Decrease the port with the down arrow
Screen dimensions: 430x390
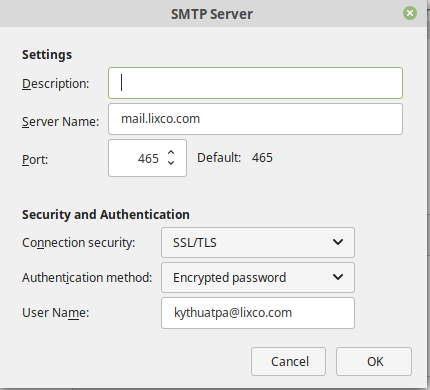tap(171, 163)
